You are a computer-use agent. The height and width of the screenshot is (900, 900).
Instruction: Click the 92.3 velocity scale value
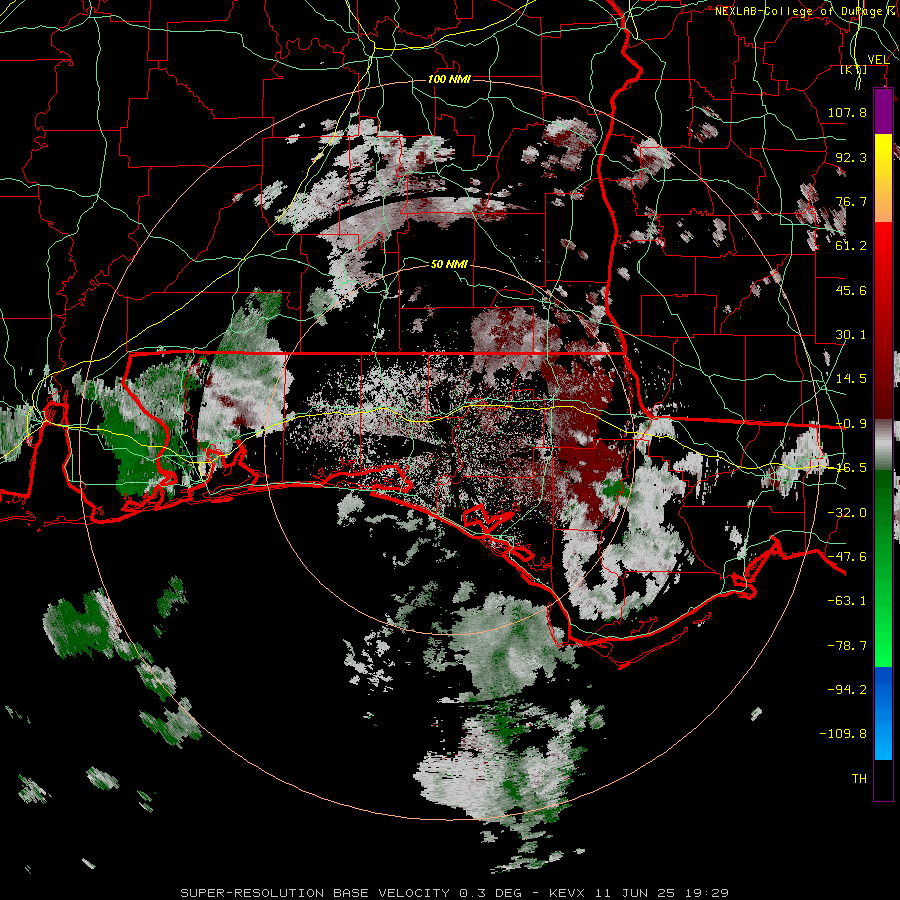point(851,157)
